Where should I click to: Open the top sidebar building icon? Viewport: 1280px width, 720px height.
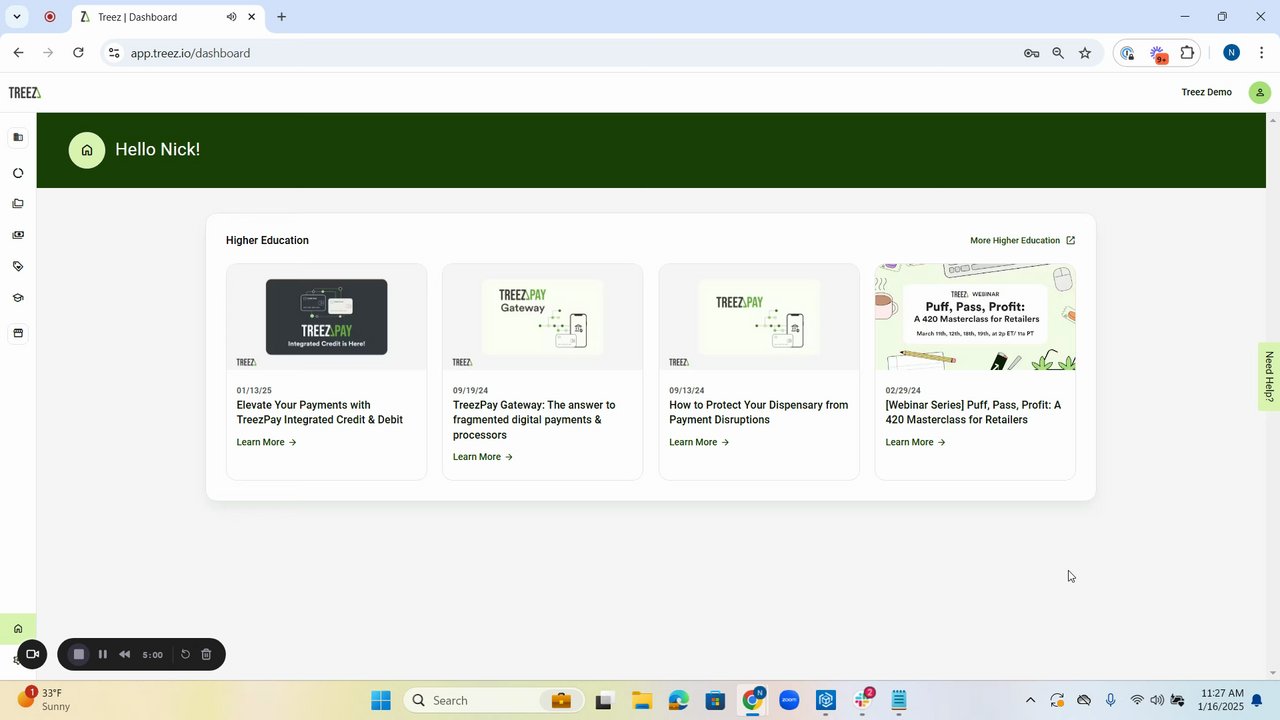click(x=18, y=138)
